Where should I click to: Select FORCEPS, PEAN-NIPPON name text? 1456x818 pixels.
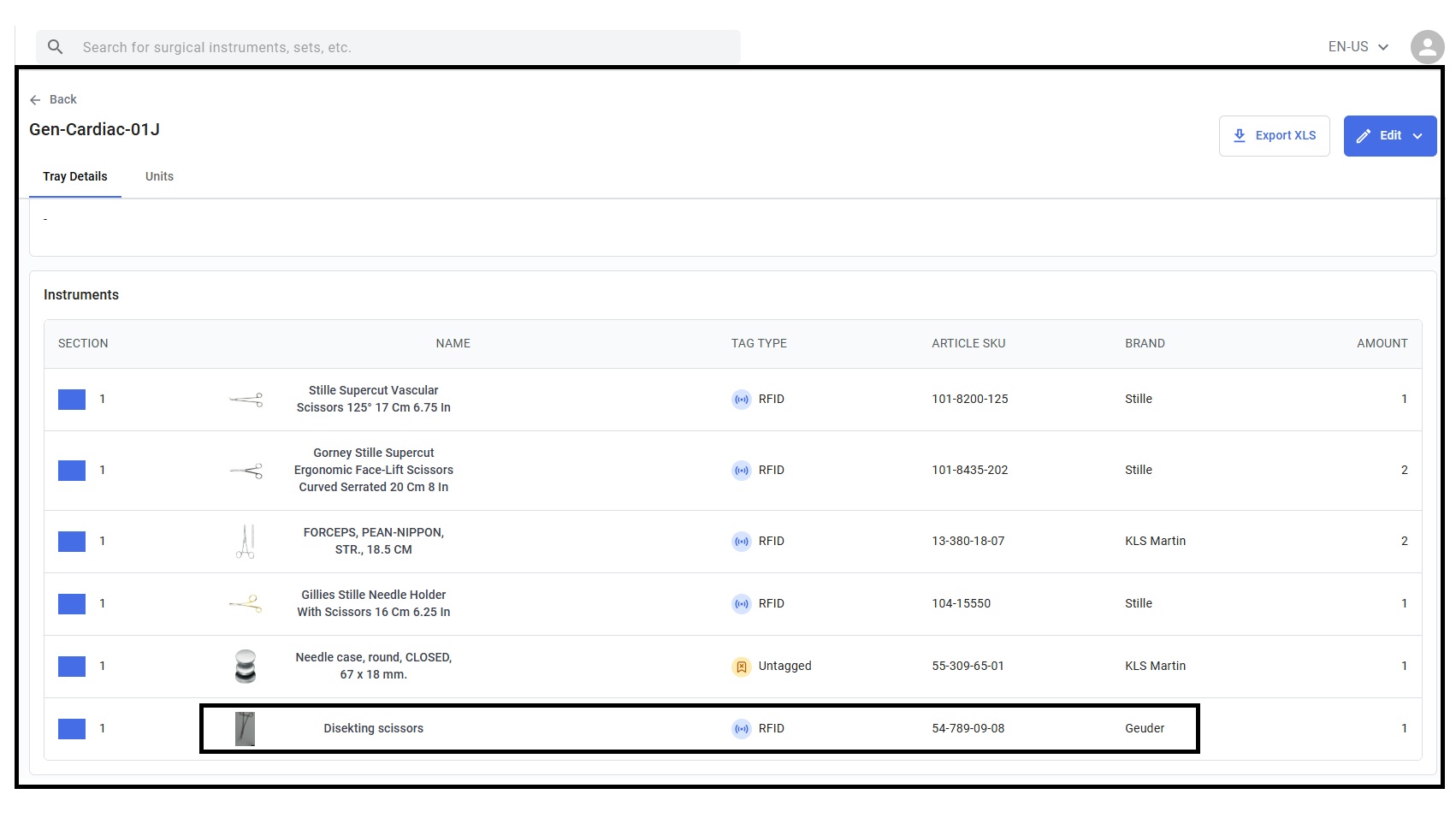(x=374, y=541)
